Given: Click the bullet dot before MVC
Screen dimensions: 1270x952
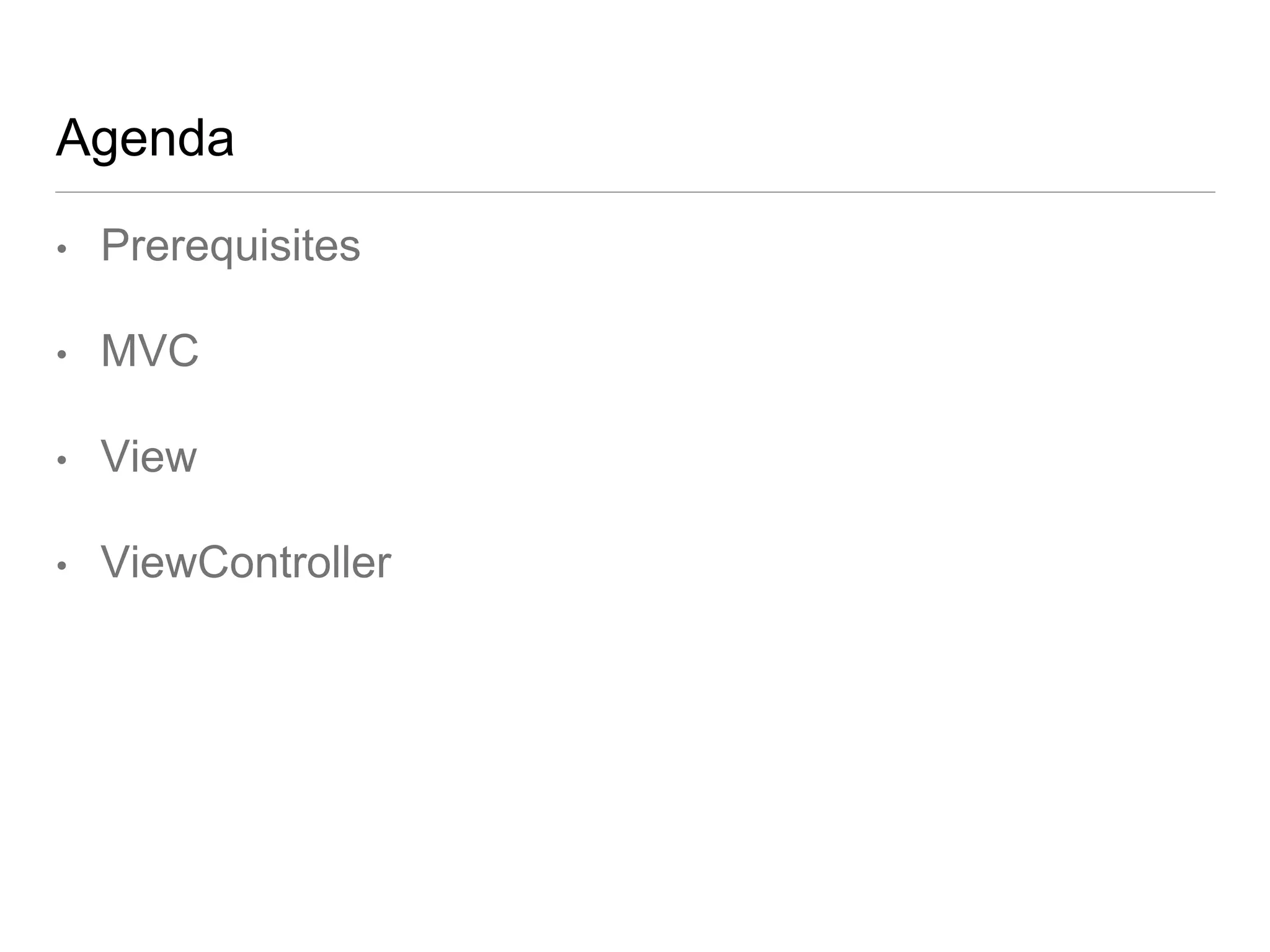Looking at the screenshot, I should click(x=61, y=355).
